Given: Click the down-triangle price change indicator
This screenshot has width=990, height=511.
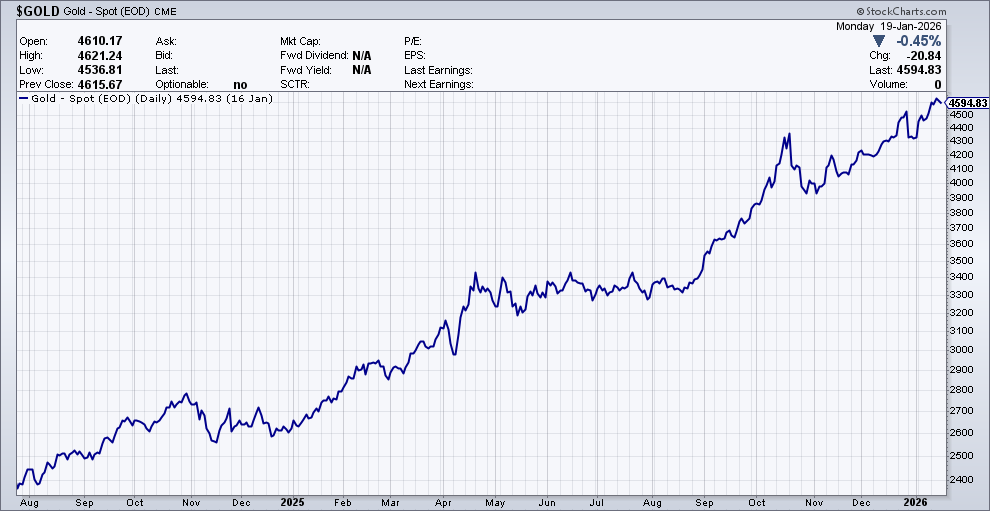Looking at the screenshot, I should point(878,41).
